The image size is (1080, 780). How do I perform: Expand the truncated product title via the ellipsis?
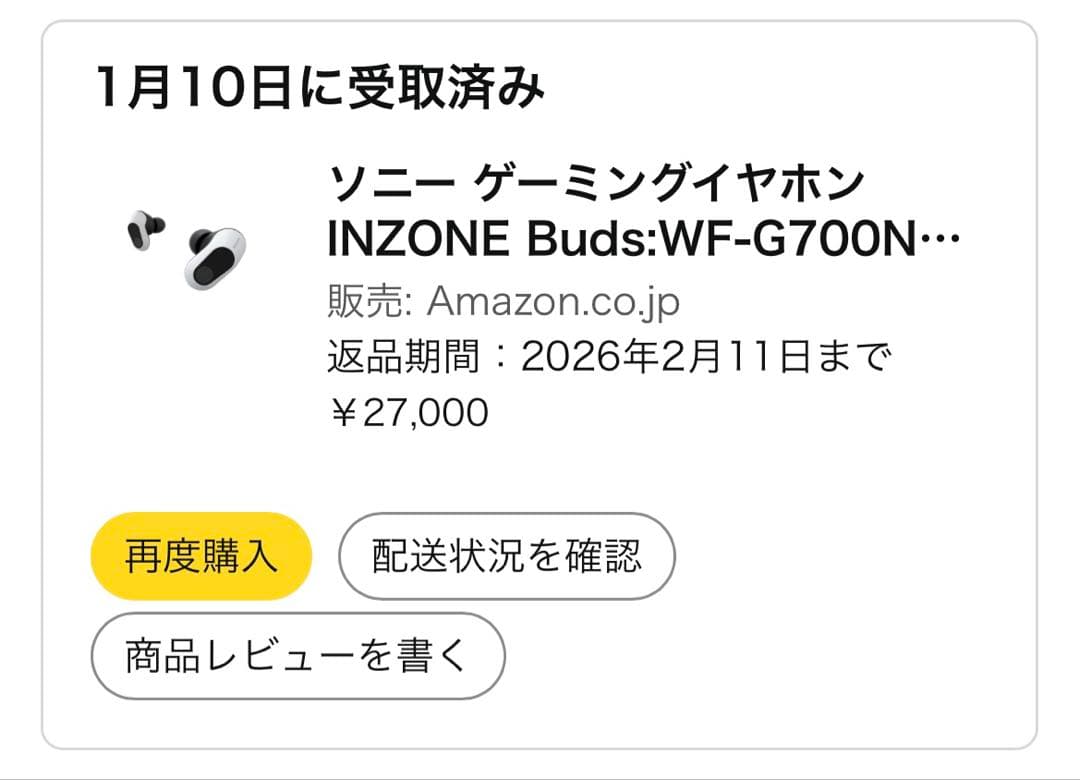pos(940,240)
